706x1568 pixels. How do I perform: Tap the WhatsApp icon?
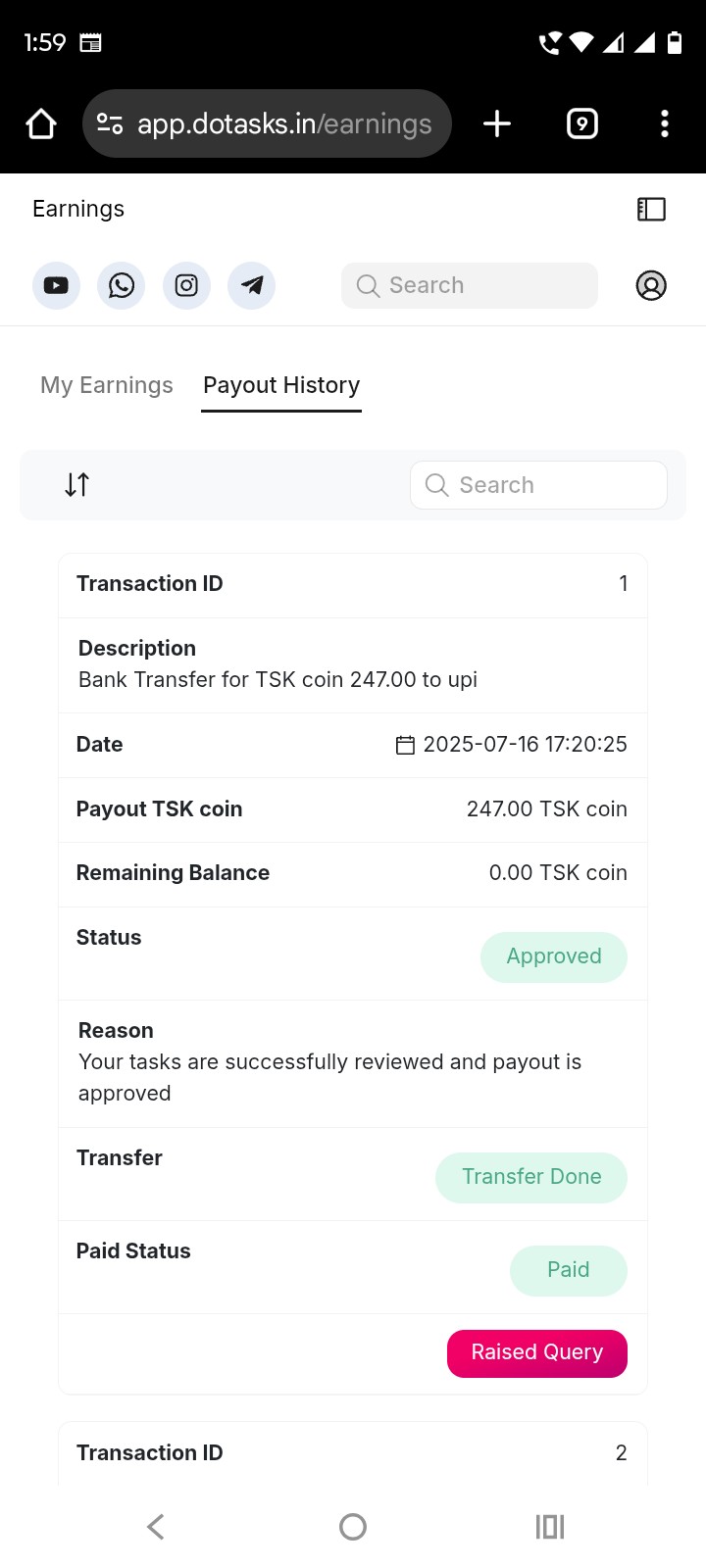tap(122, 286)
